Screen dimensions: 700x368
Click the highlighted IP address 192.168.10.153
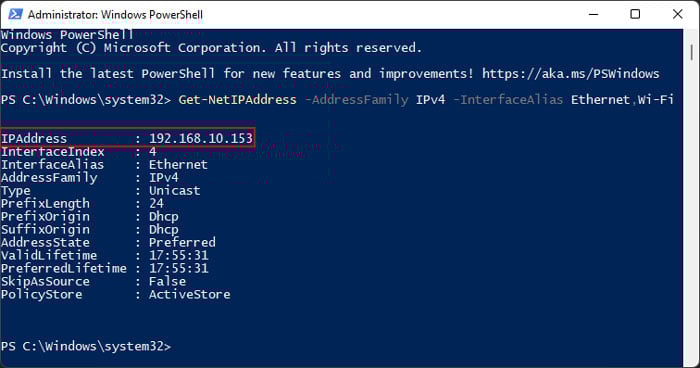(x=200, y=138)
